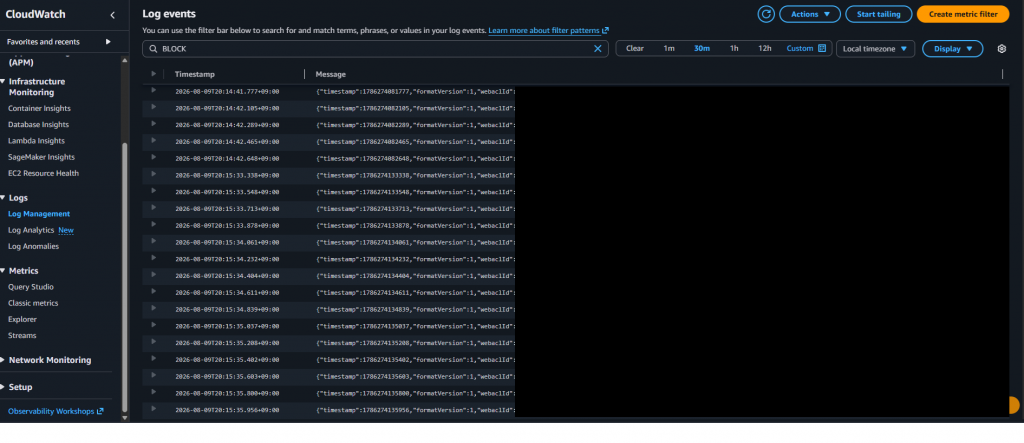Collapse the Logs section

coord(3,197)
